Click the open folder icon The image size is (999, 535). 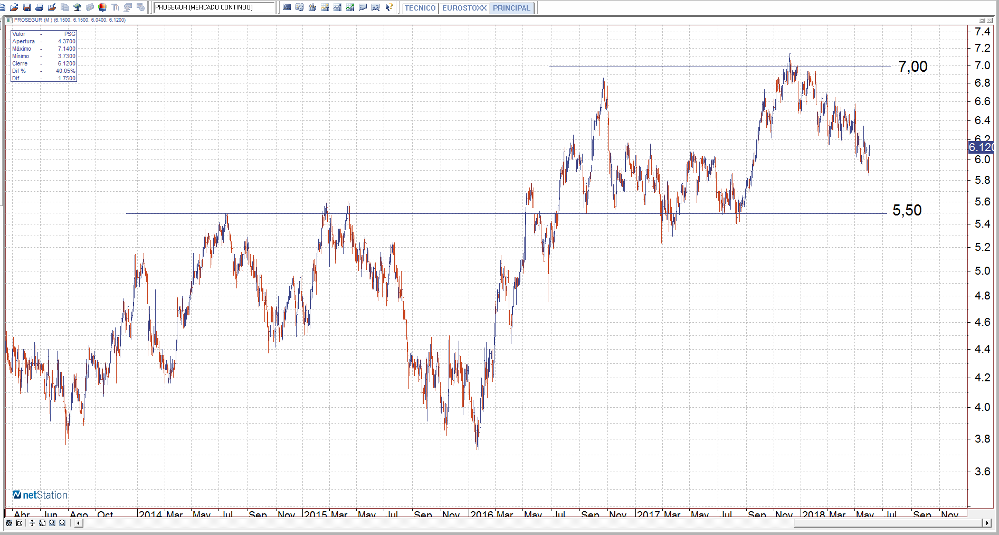[x=14, y=7]
